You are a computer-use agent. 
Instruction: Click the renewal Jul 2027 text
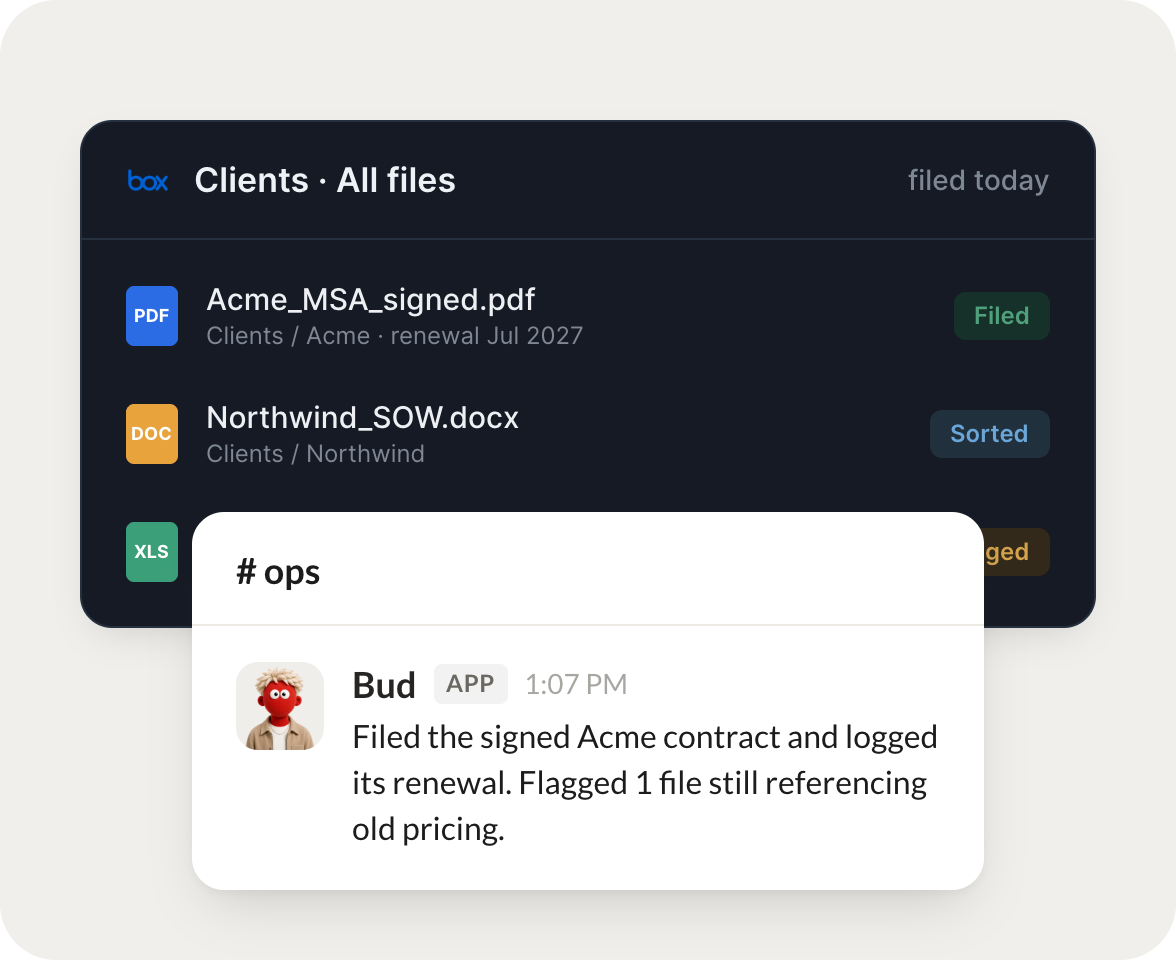pyautogui.click(x=487, y=336)
